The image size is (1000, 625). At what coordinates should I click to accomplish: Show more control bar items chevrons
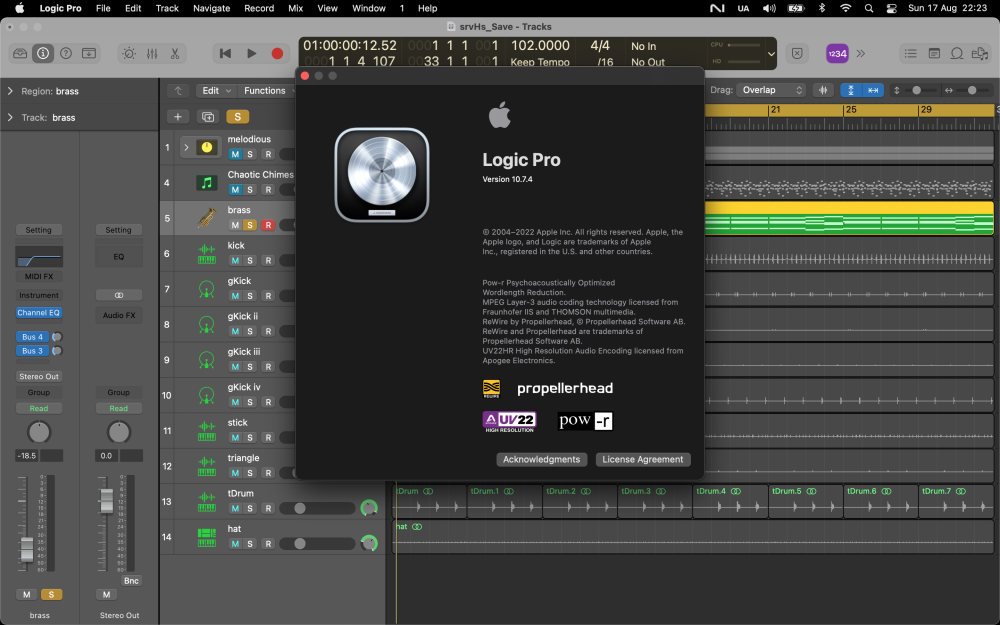pos(861,54)
